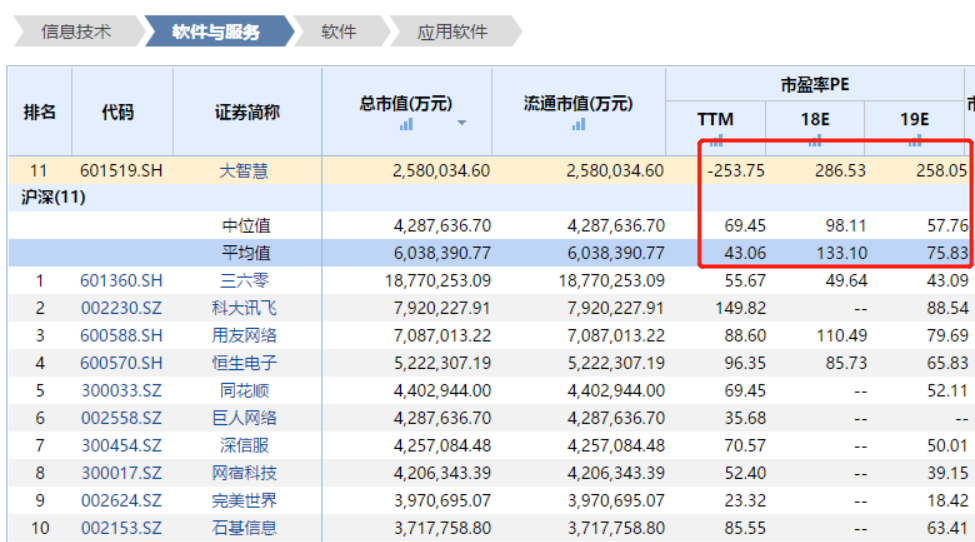Click chart icon under TTM column
Screen dimensions: 975x542
pyautogui.click(x=715, y=140)
